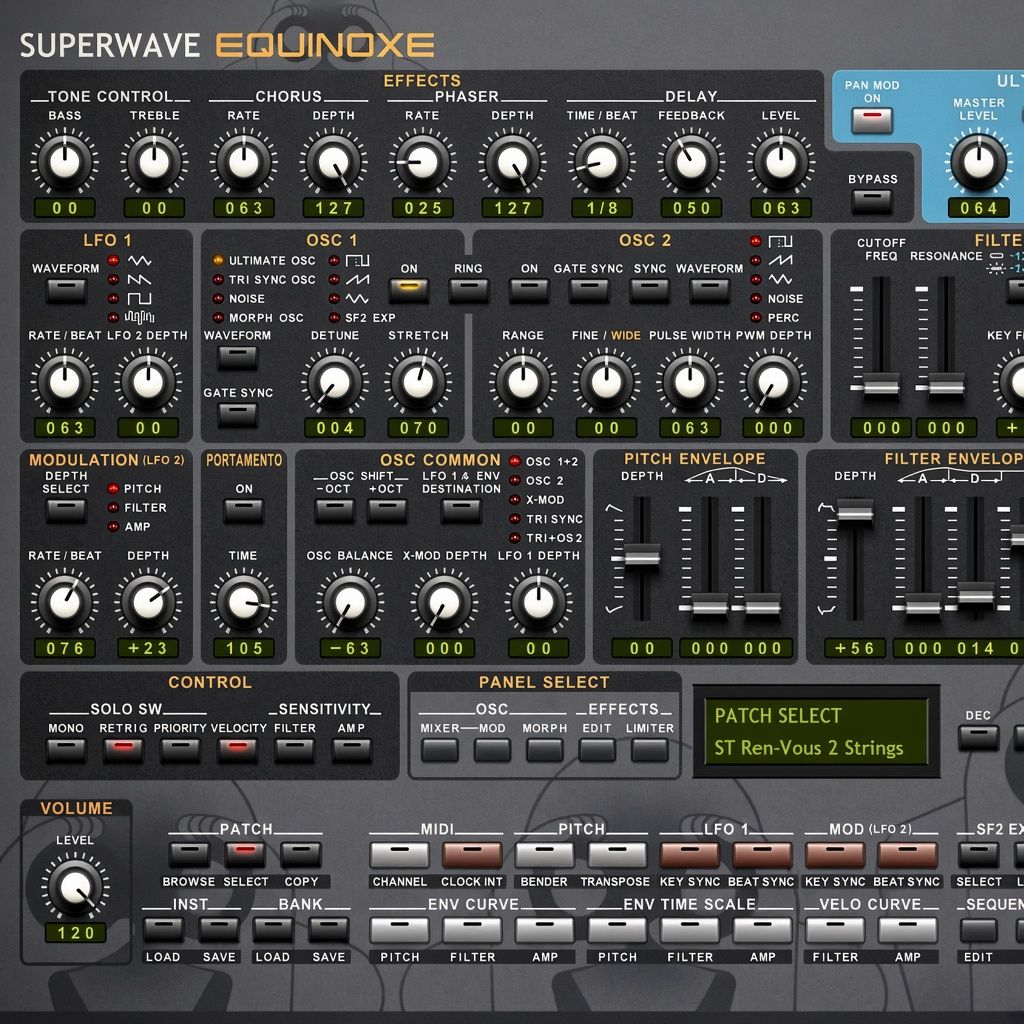Toggle the OSC 2 Sync button
This screenshot has height=1024, width=1024.
tap(650, 291)
